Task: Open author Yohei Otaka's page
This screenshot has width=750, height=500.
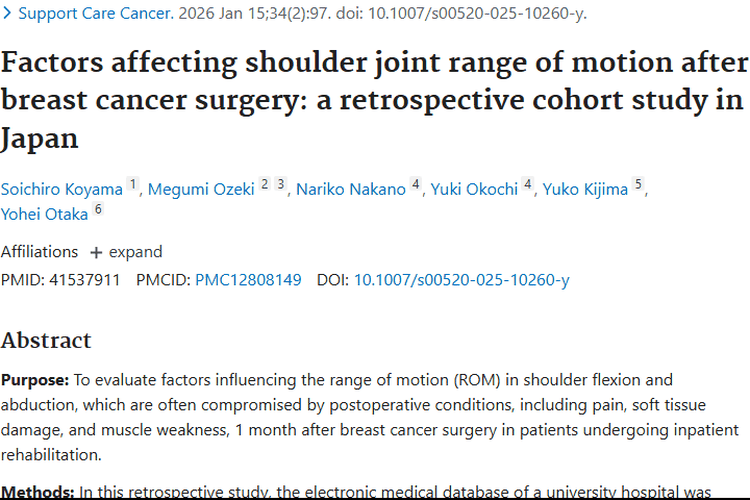Action: 44,213
